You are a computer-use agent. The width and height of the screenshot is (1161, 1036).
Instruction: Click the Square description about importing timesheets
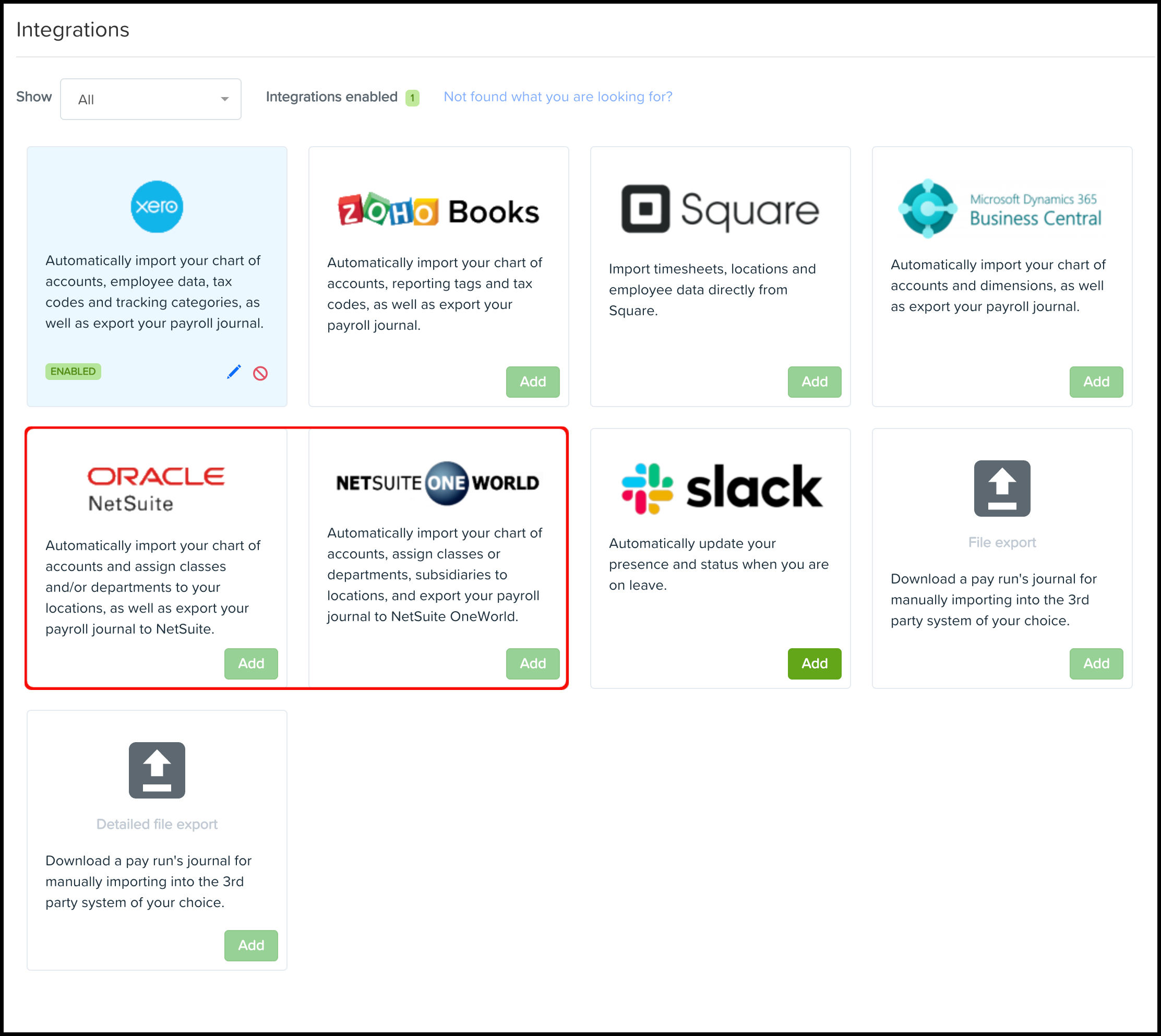pos(712,290)
